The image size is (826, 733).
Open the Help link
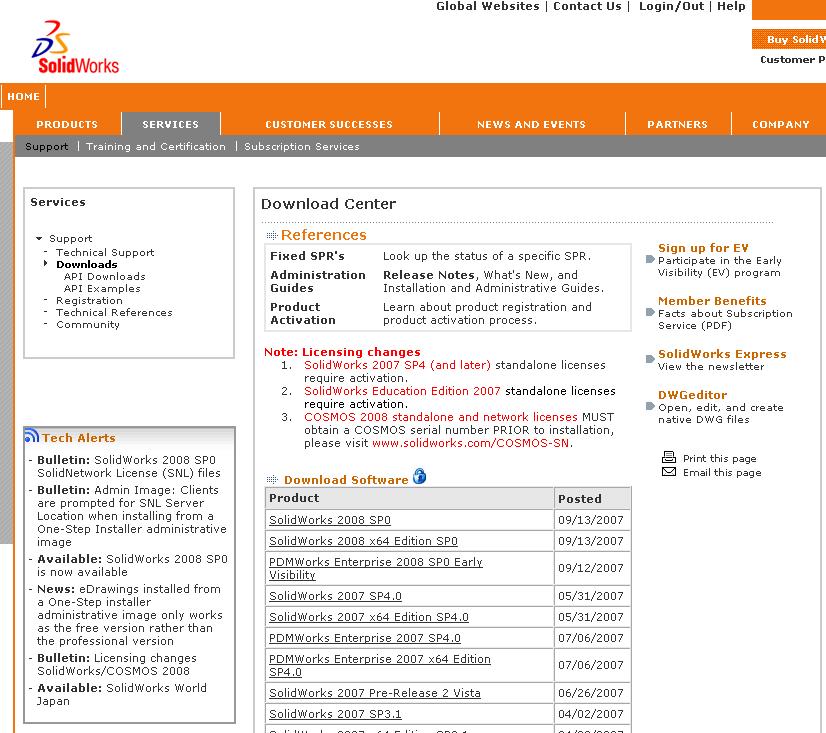pyautogui.click(x=731, y=6)
